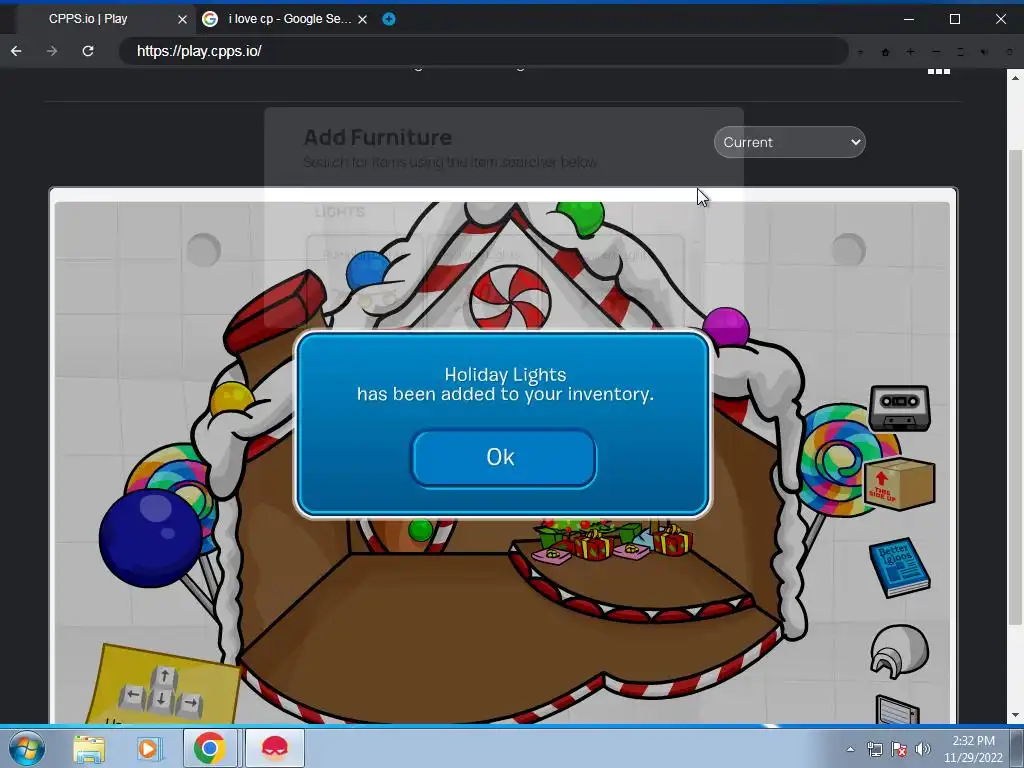Click the white igloo icon

899,650
